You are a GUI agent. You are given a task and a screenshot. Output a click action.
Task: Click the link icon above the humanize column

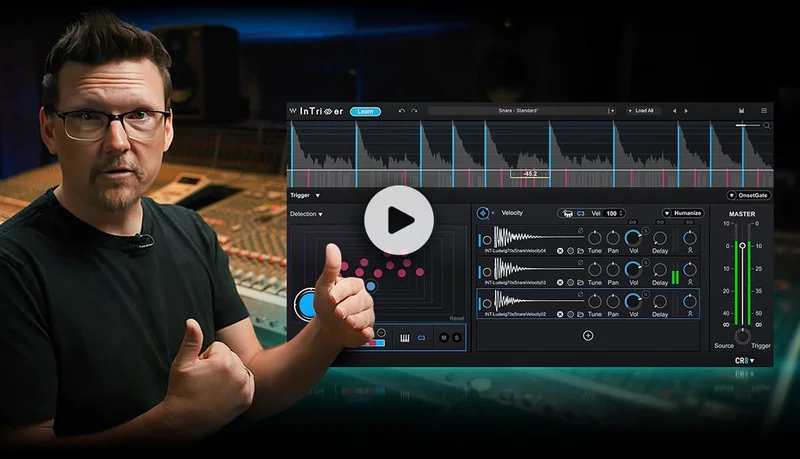[689, 222]
